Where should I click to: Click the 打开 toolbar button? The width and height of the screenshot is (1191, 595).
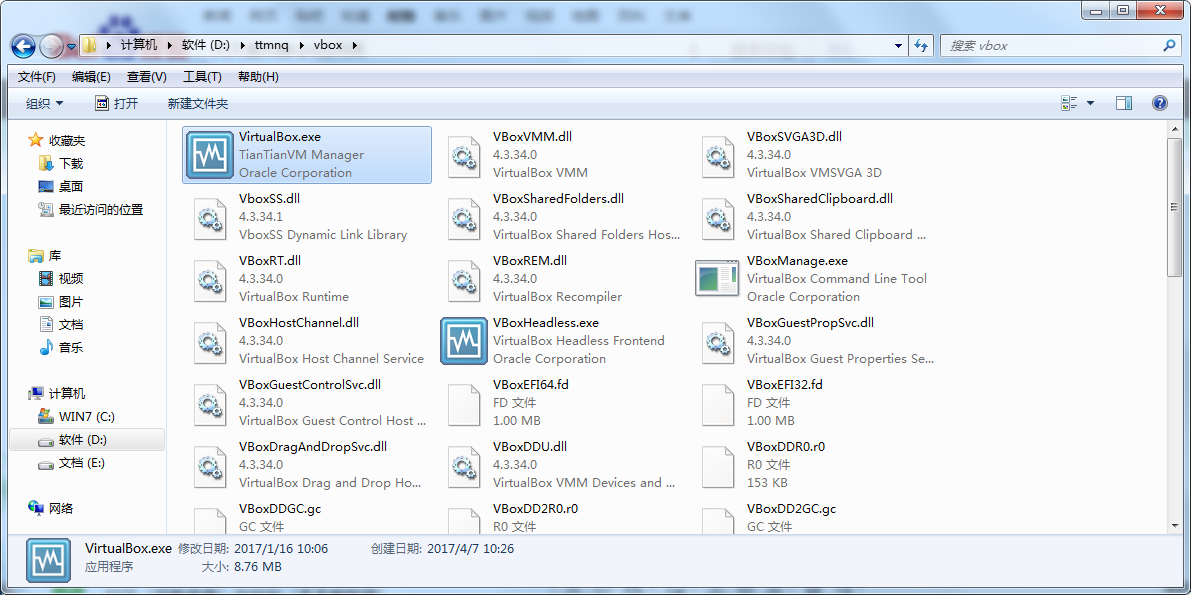(x=117, y=103)
